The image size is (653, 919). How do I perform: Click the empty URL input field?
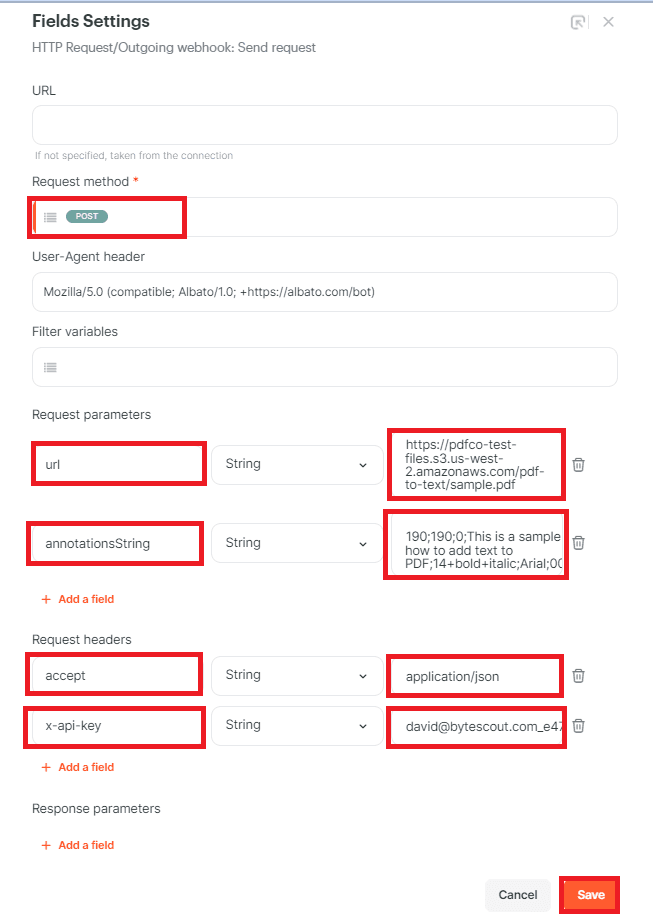[x=323, y=125]
